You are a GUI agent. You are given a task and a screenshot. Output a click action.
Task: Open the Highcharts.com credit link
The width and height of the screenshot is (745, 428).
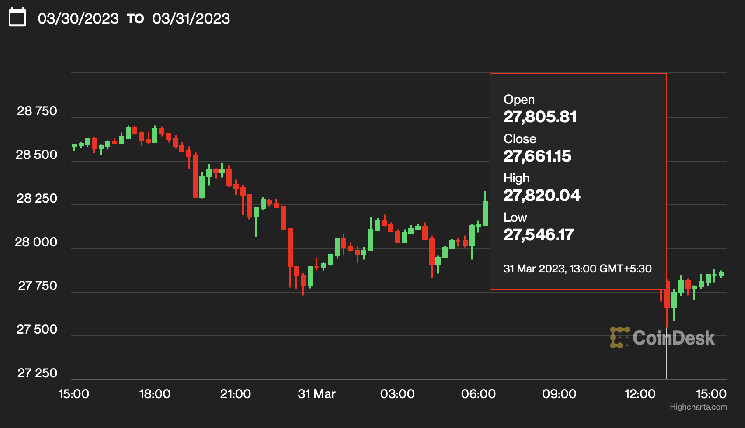(x=696, y=407)
